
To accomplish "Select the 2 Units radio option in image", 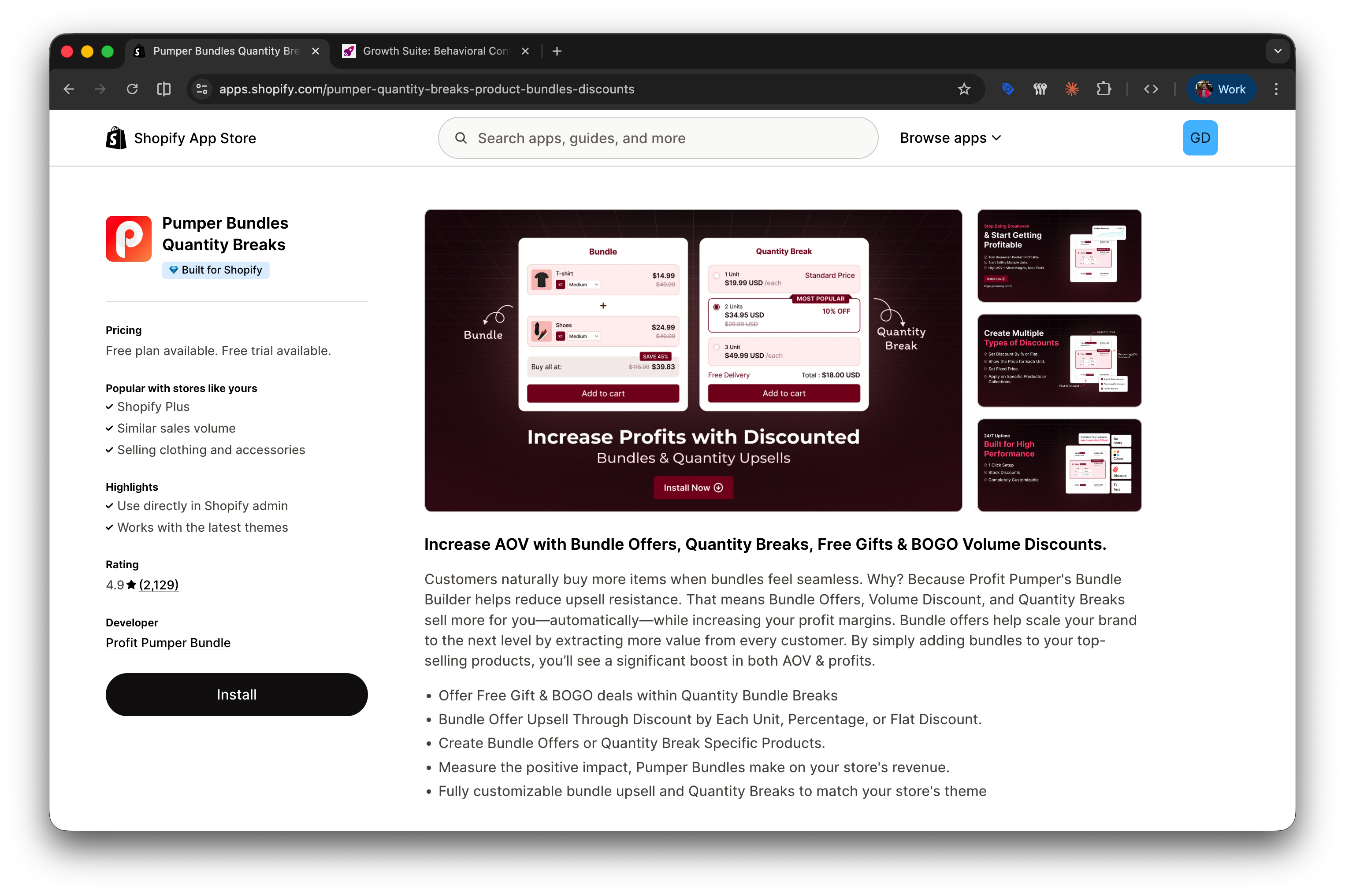I will coord(716,307).
